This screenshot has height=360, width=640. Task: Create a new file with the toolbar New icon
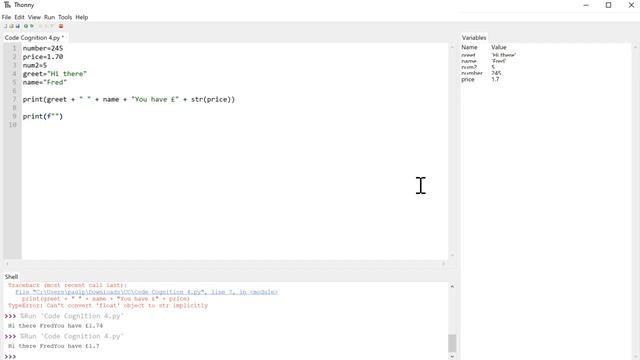tap(5, 26)
